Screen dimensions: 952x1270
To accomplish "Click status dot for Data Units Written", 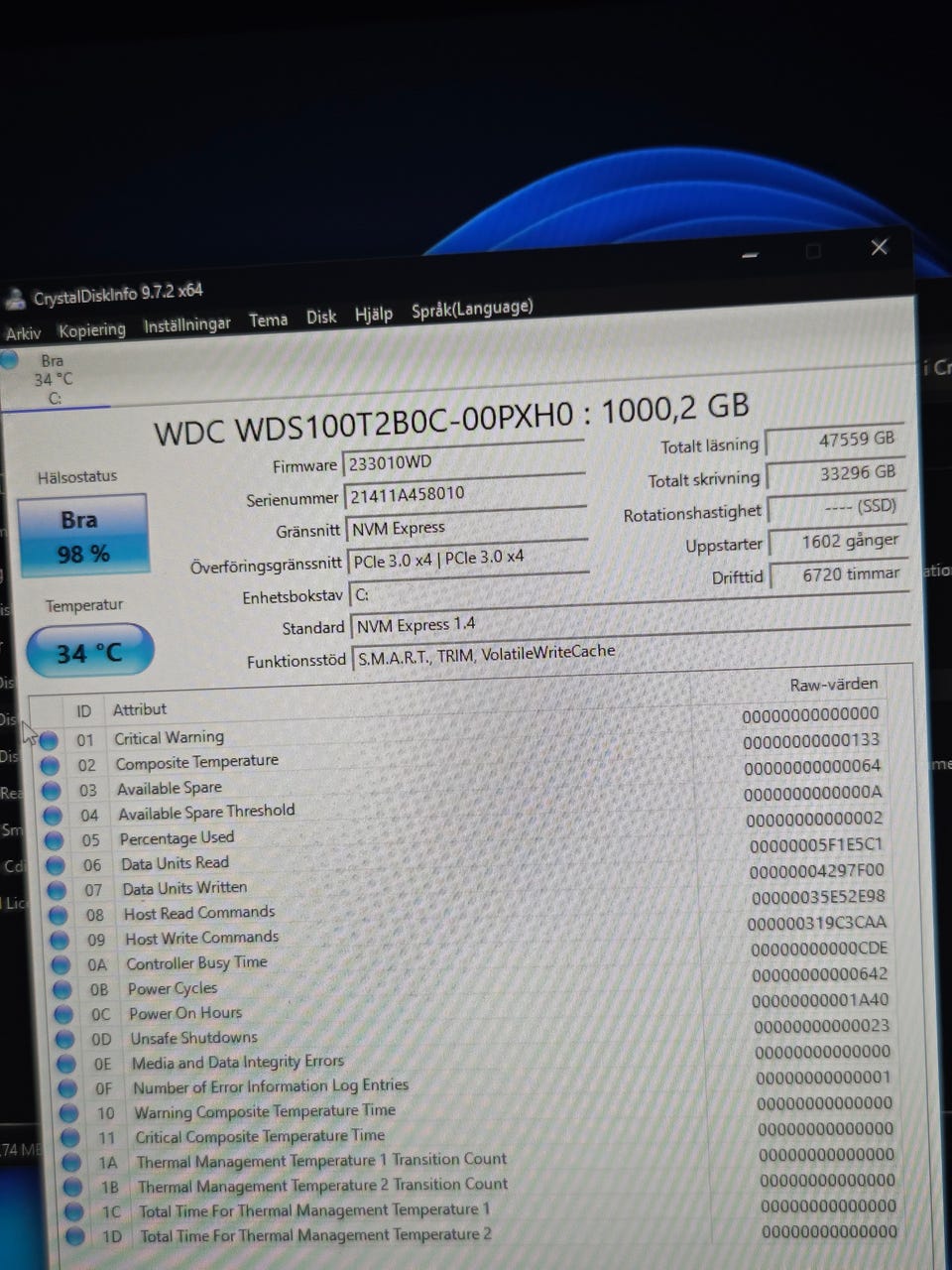I will tap(57, 890).
